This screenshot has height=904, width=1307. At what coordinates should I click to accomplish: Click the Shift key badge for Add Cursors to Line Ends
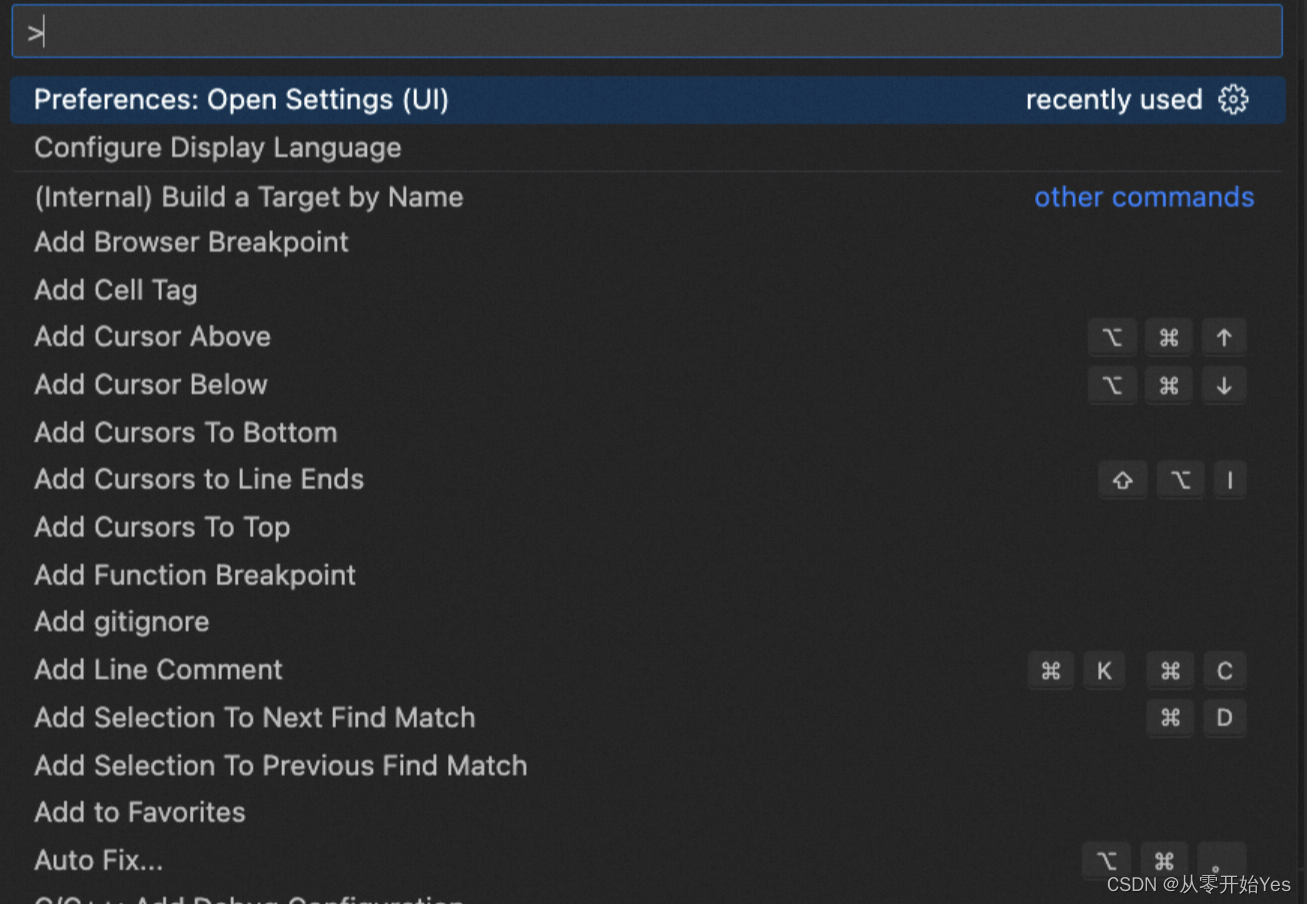[1122, 480]
